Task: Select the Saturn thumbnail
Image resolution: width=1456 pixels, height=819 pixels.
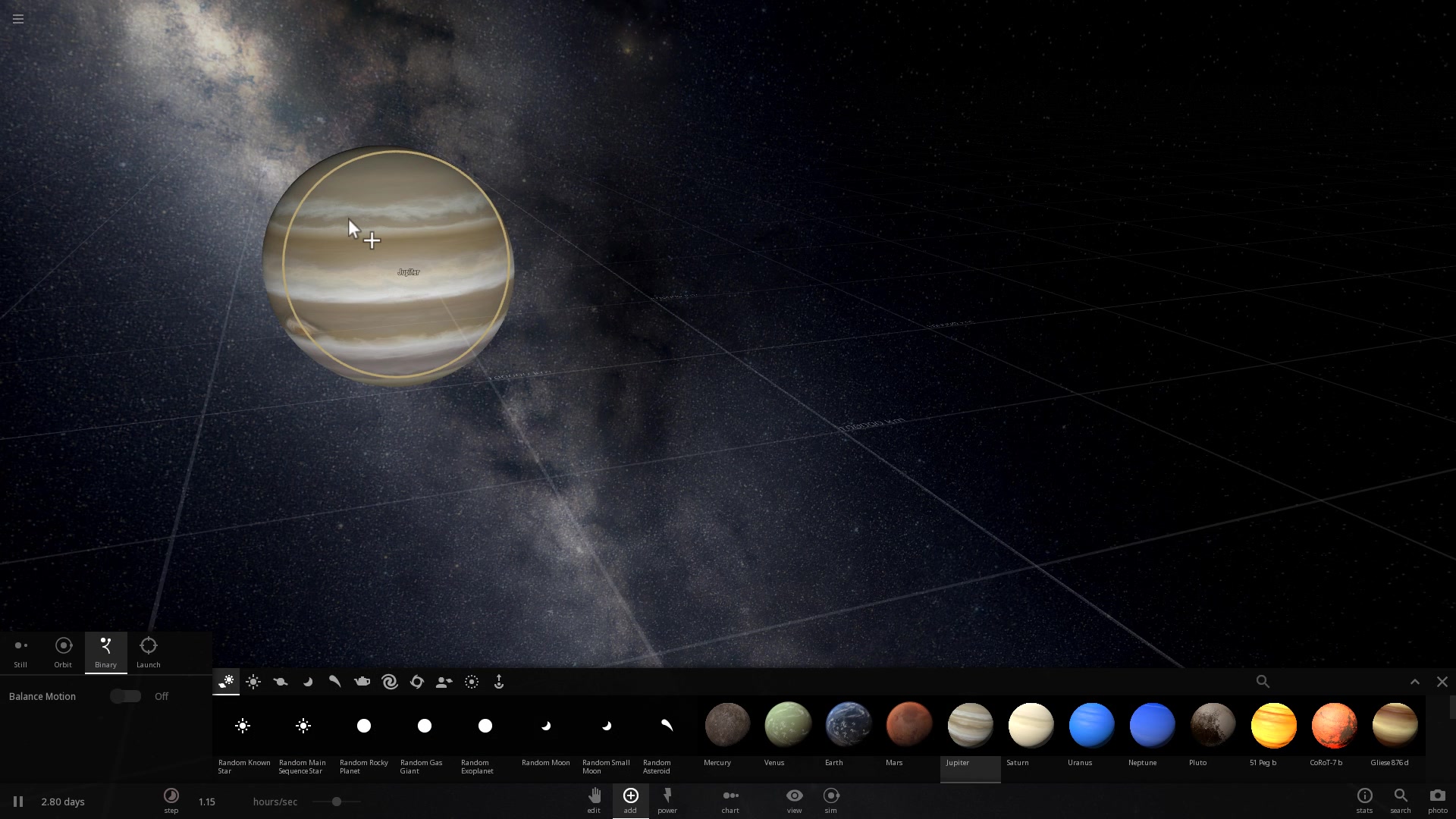Action: 1031,725
